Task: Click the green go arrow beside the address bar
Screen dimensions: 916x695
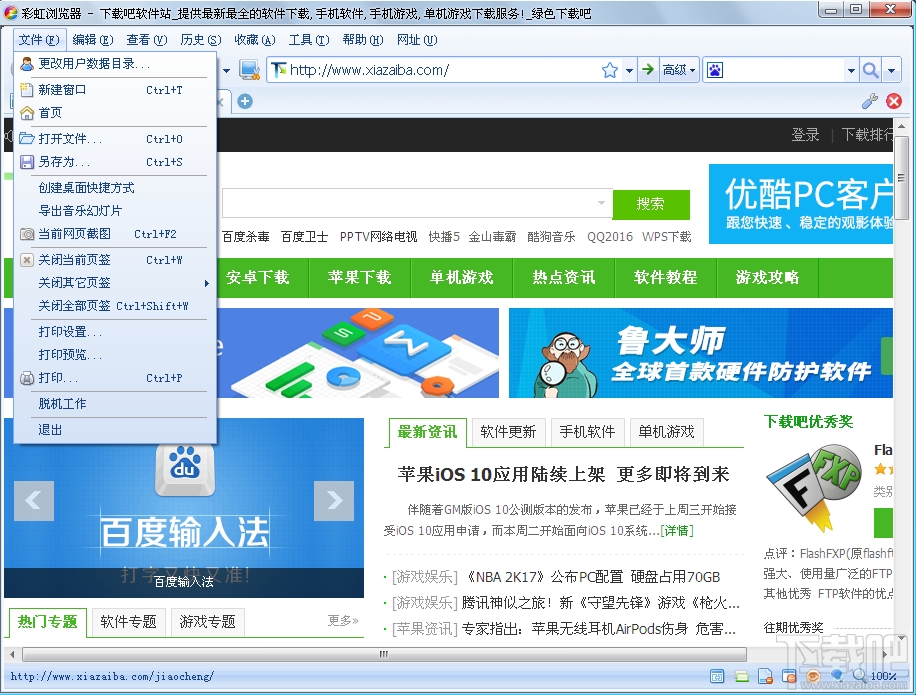Action: click(x=648, y=69)
